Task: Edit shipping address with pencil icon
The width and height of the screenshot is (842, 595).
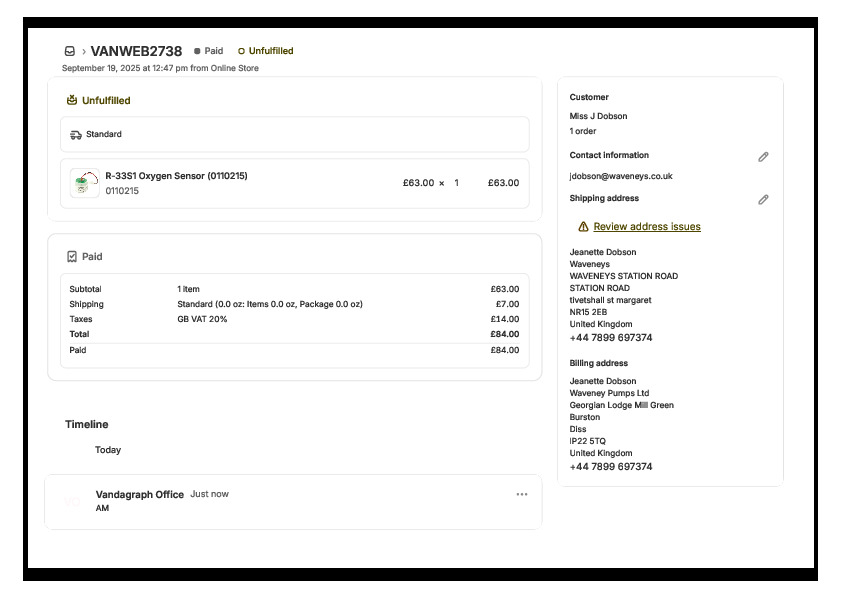Action: (x=763, y=200)
